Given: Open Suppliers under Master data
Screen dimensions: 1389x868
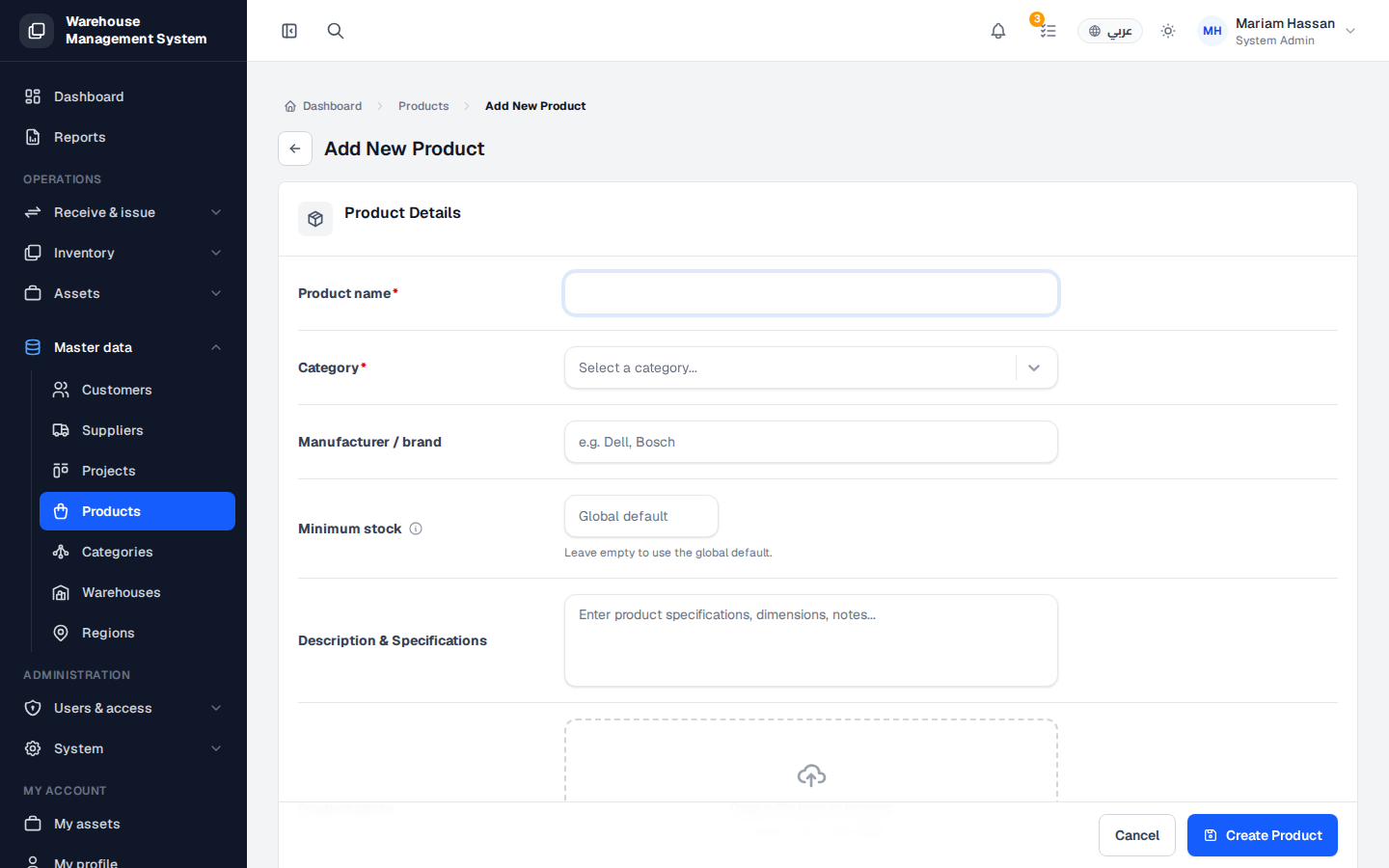Looking at the screenshot, I should pyautogui.click(x=137, y=430).
